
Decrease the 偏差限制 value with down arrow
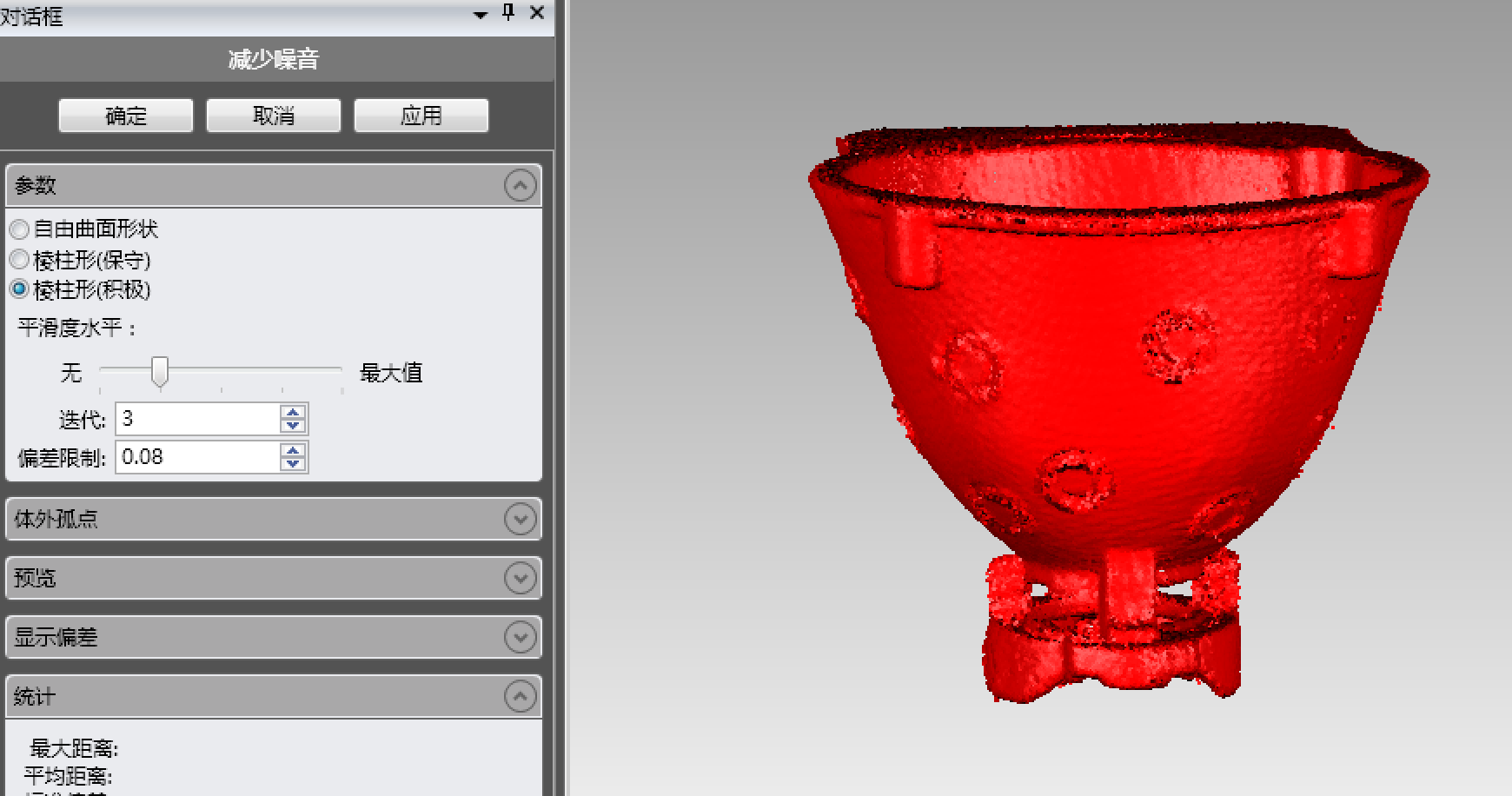293,464
